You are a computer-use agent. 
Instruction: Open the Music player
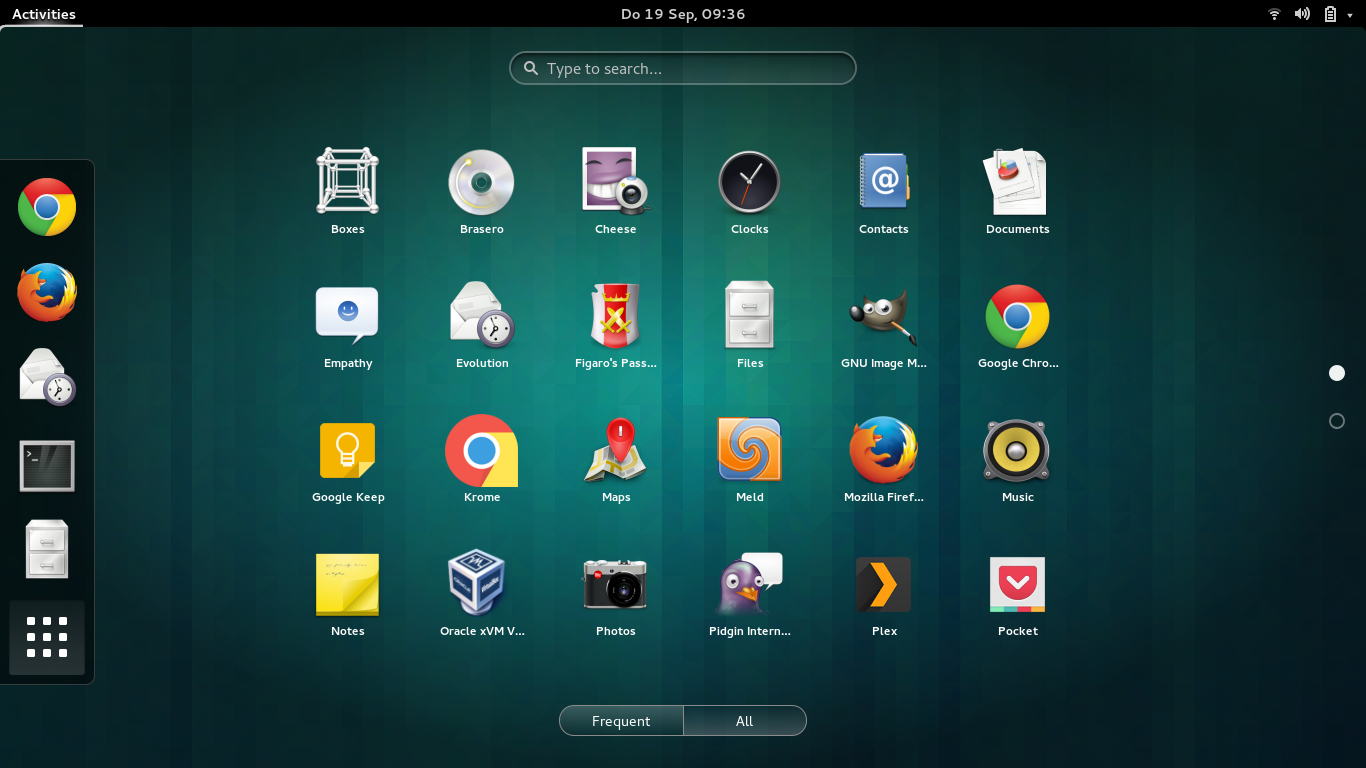point(1017,449)
